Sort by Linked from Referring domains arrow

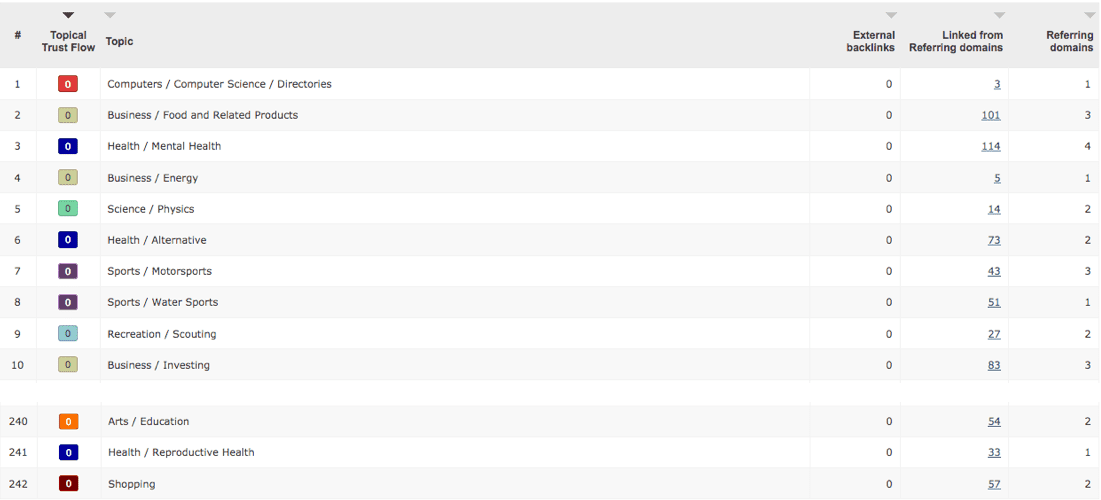click(x=999, y=15)
